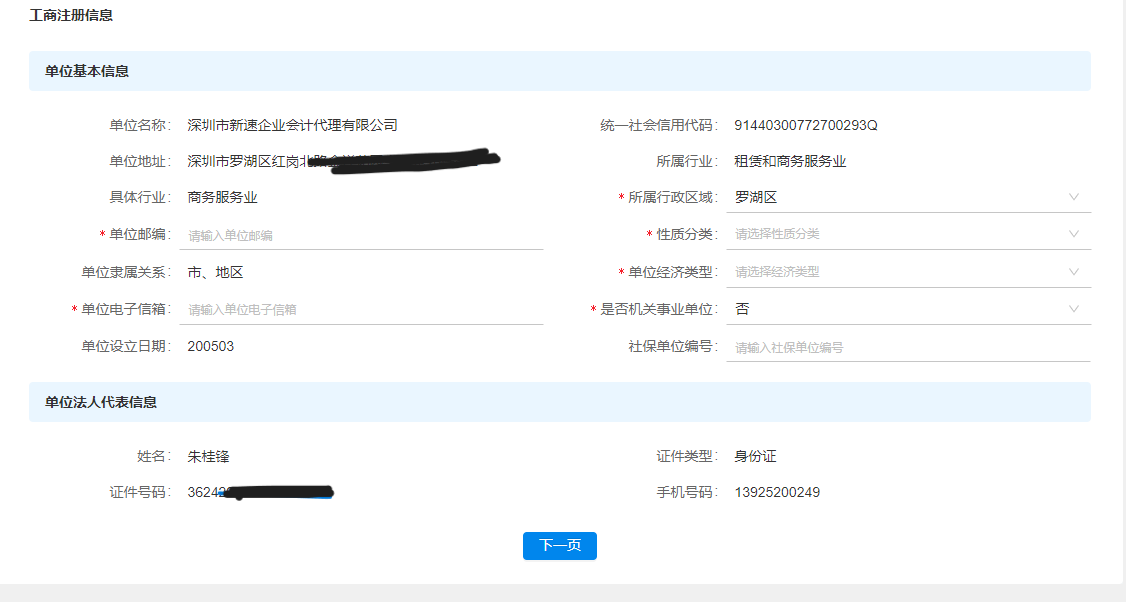
Task: Click the chevron arrow in 所属行政区域 field
Action: (1073, 197)
